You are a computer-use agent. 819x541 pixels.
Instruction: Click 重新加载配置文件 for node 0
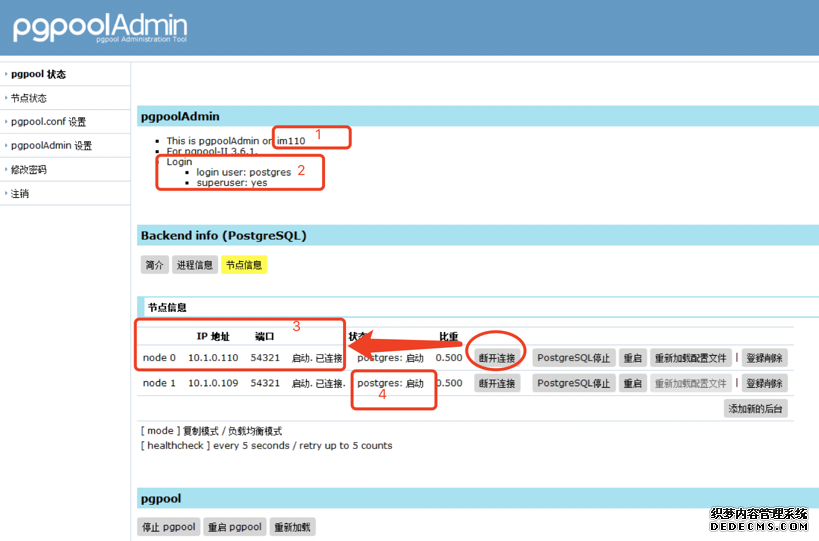point(690,357)
